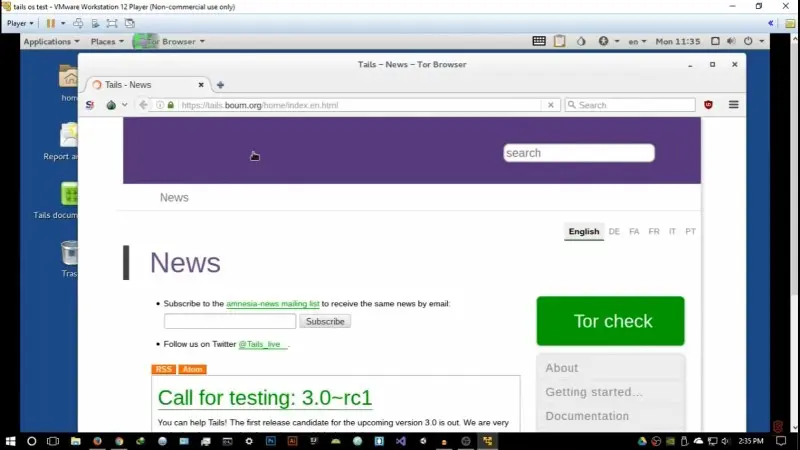The image size is (800, 450).
Task: Open the amnesia-news mailing list link
Action: (273, 304)
